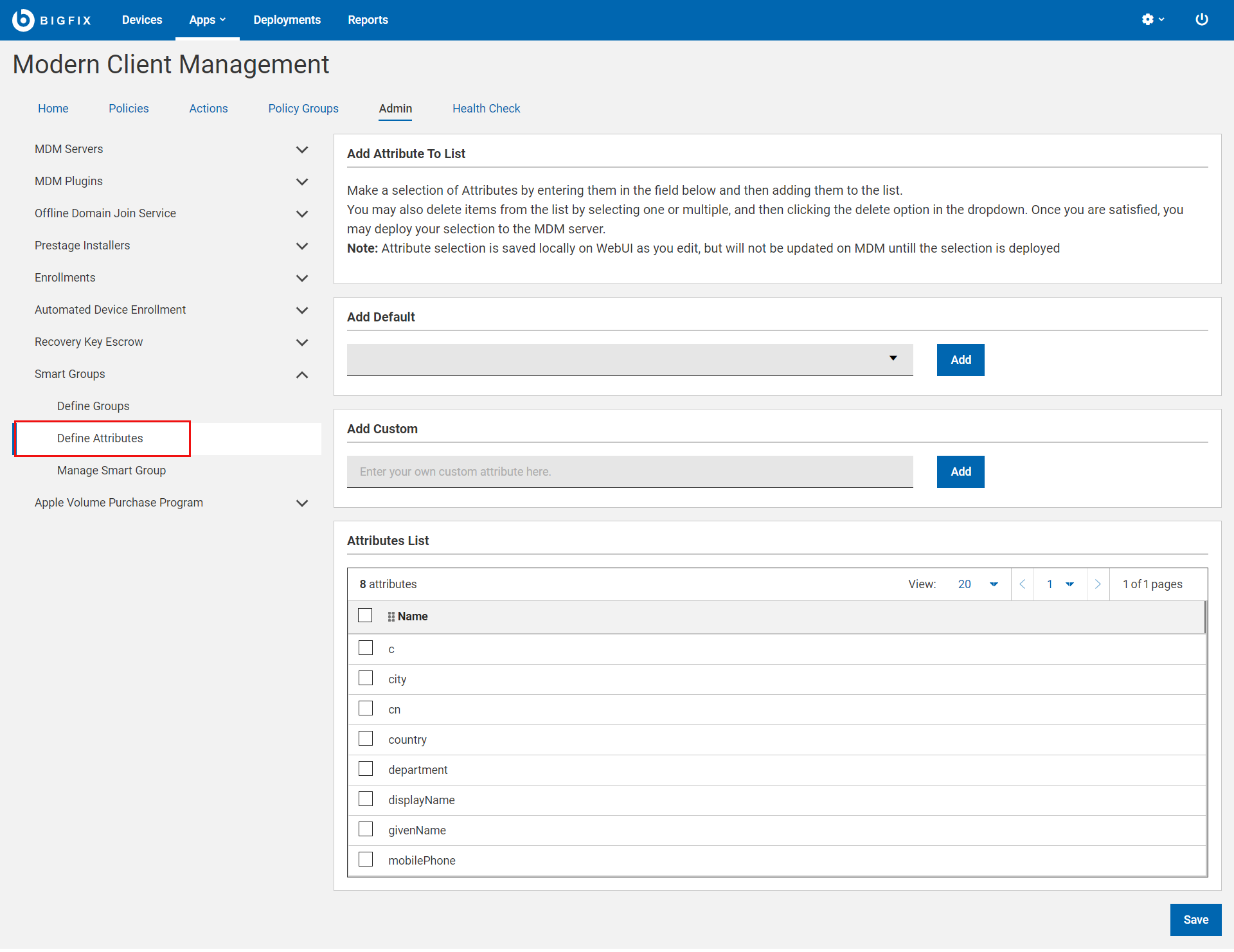The width and height of the screenshot is (1234, 952).
Task: Switch to the Health Check tab
Action: click(486, 109)
